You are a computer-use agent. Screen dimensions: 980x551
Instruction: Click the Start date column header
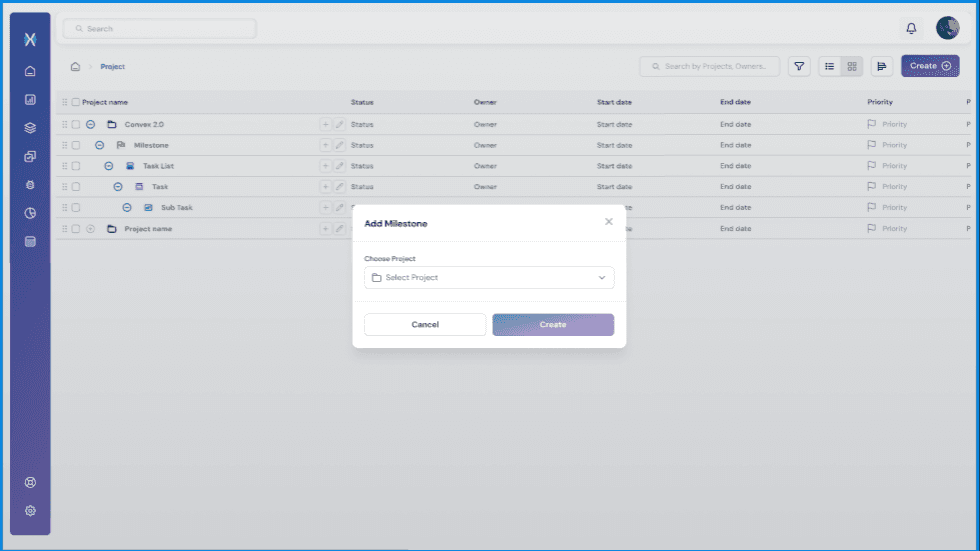tap(614, 102)
